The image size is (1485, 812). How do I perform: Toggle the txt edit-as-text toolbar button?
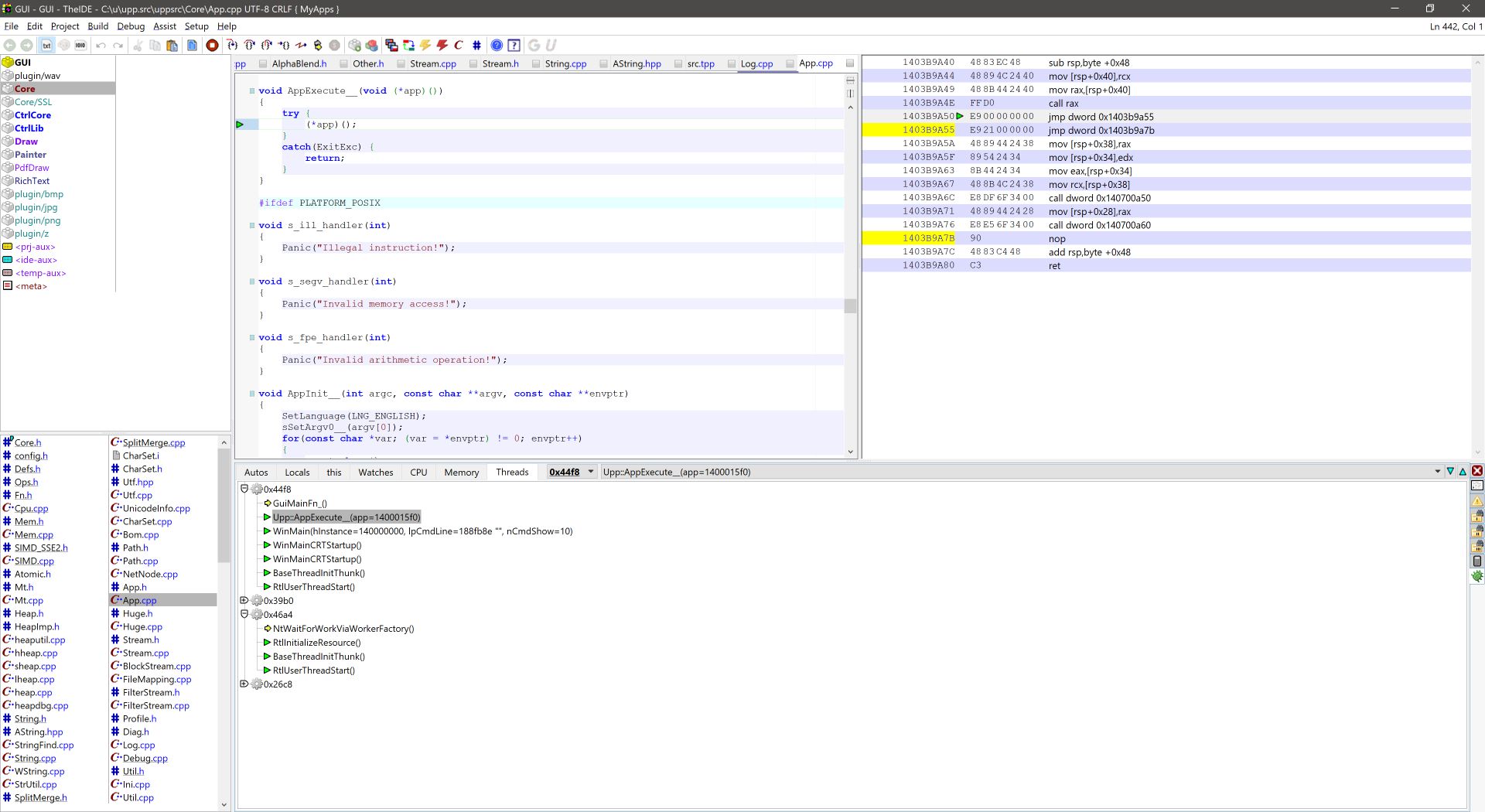click(46, 46)
